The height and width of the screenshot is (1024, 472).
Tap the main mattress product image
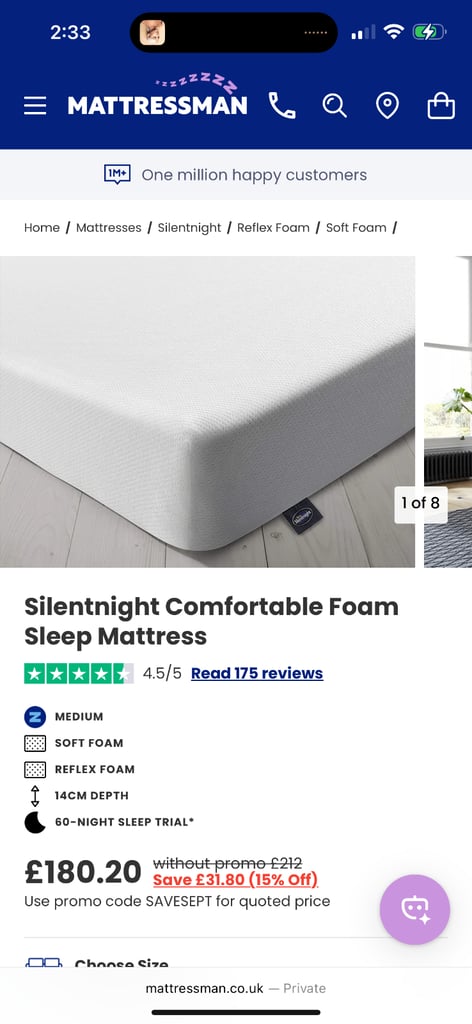point(208,411)
